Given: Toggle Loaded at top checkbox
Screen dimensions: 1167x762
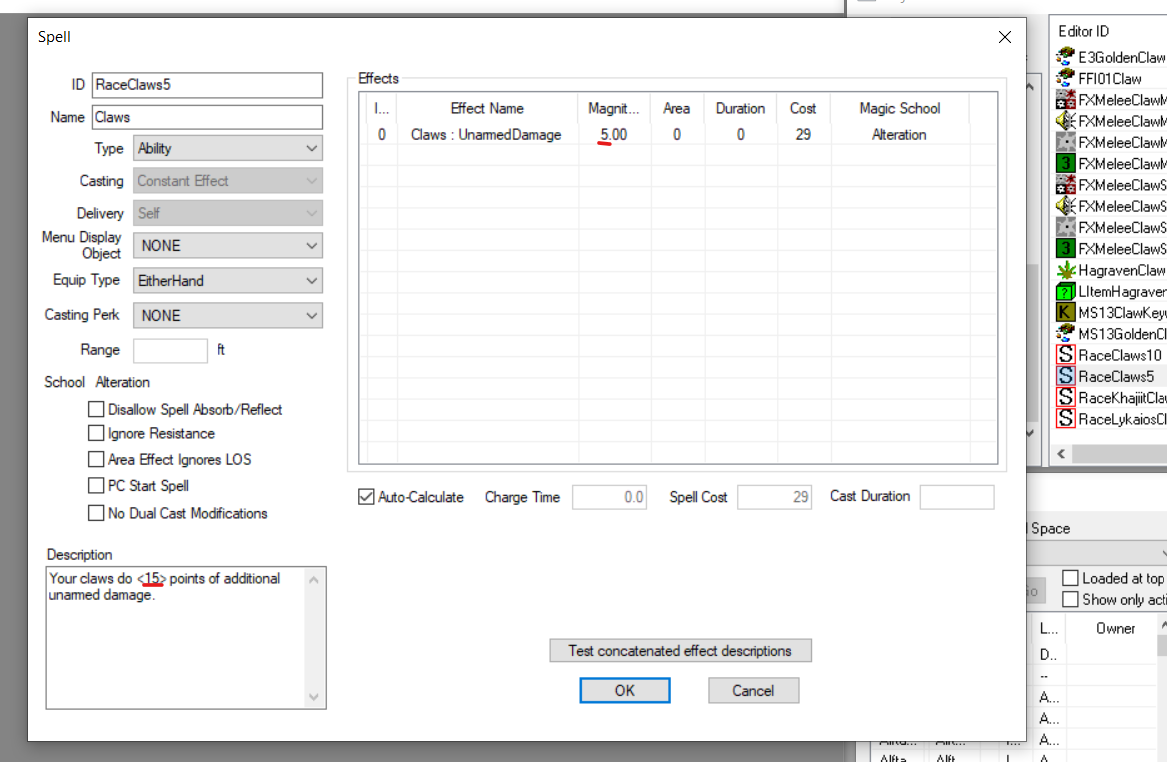Looking at the screenshot, I should tap(1070, 578).
